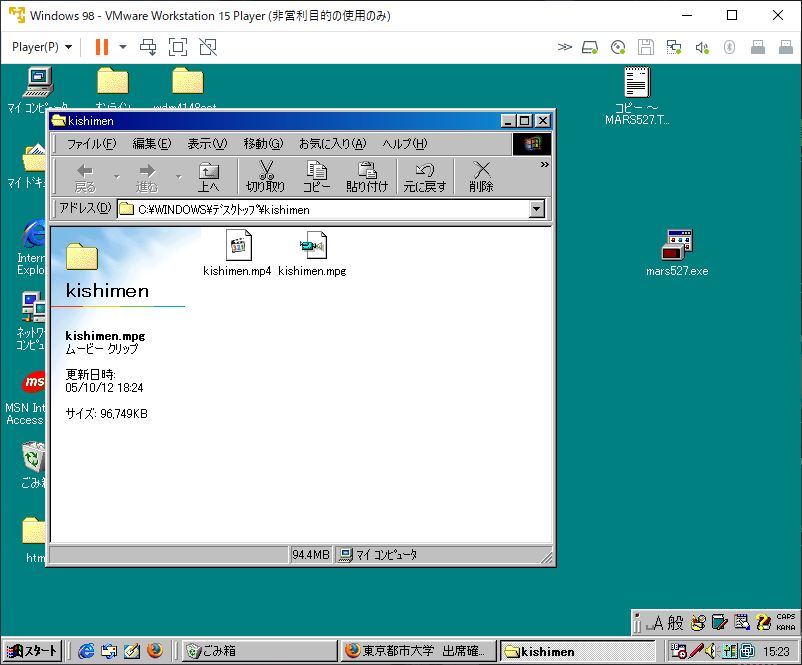
Task: Open the ファイル(F) menu
Action: pos(92,144)
